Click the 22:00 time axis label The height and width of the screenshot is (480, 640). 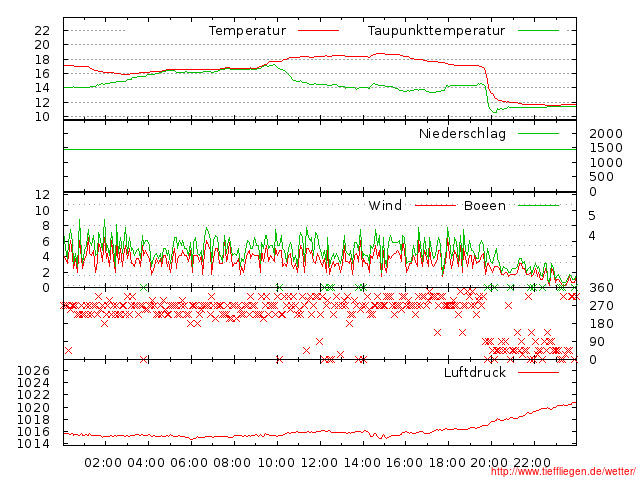[x=533, y=462]
